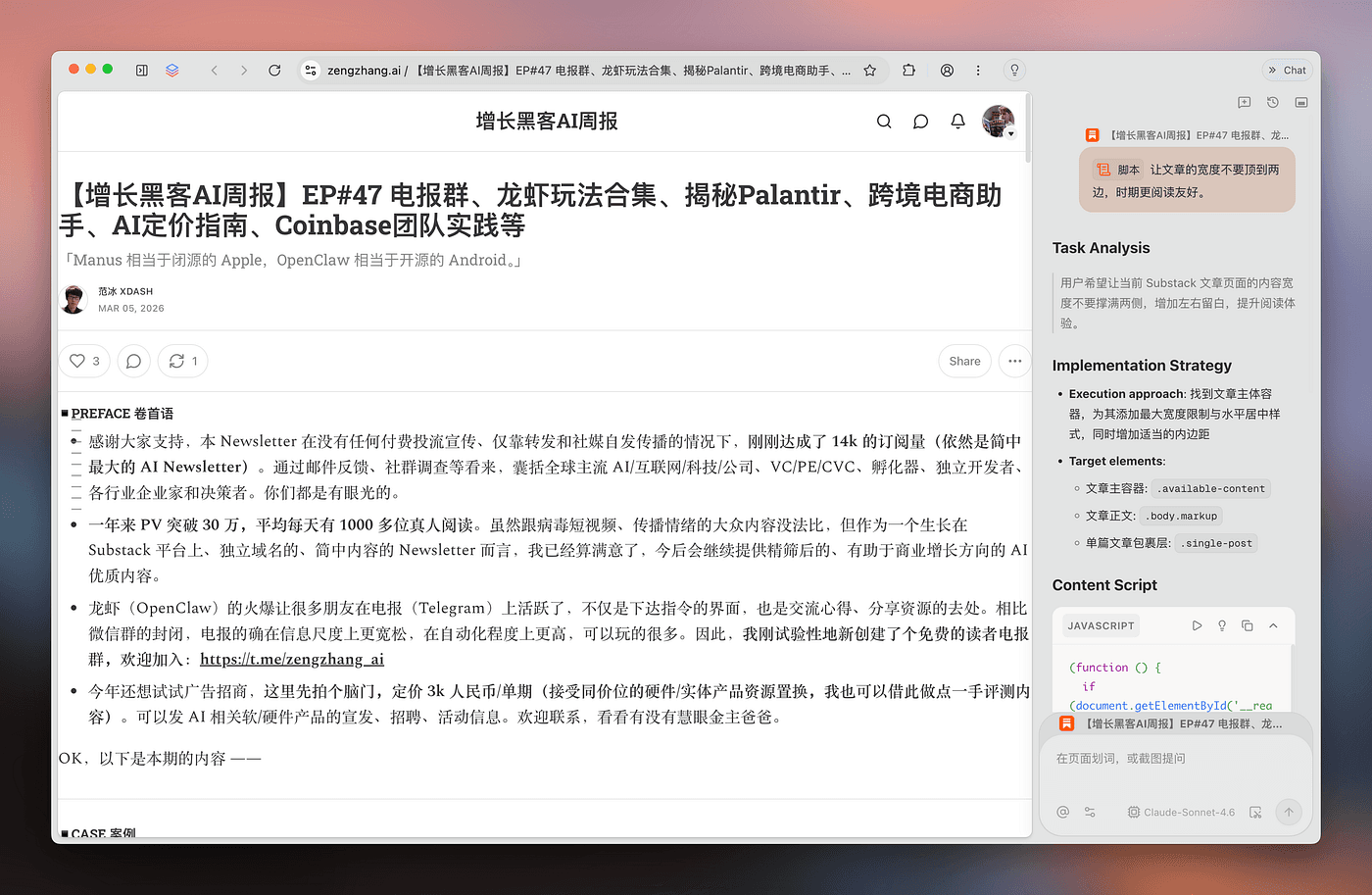Image resolution: width=1372 pixels, height=895 pixels.
Task: Like the post with heart button
Action: pos(84,361)
